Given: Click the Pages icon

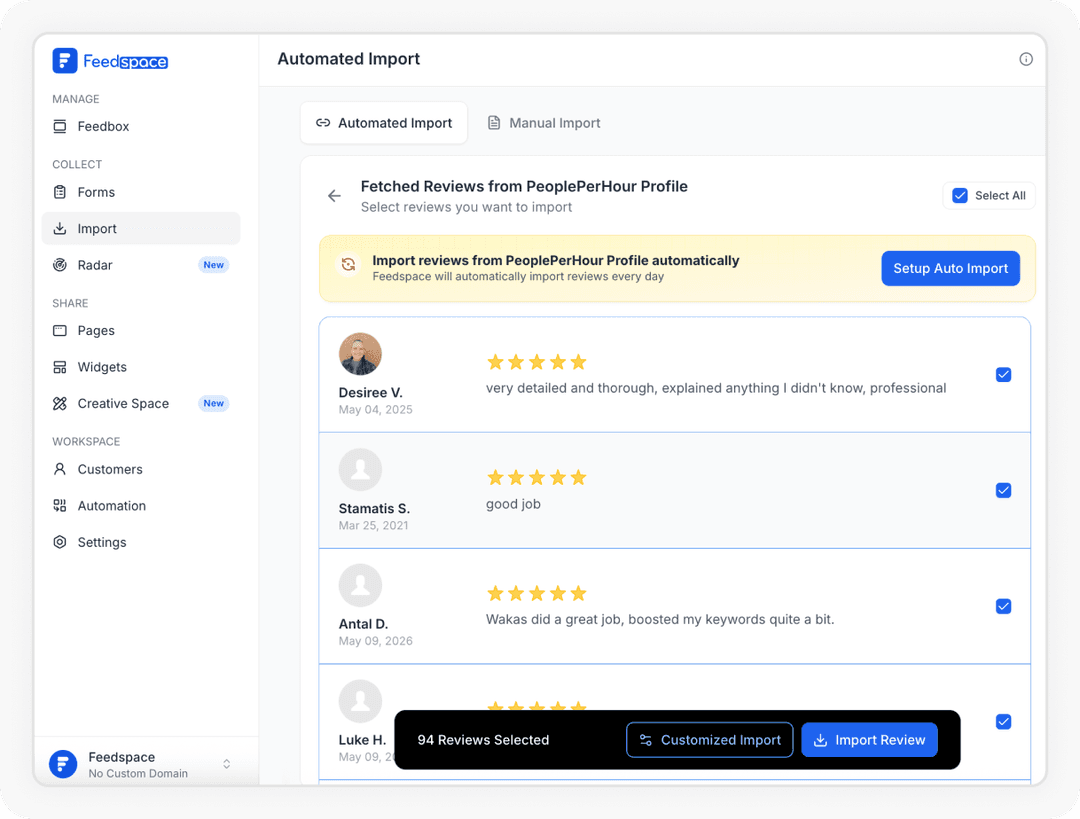Looking at the screenshot, I should (x=60, y=331).
